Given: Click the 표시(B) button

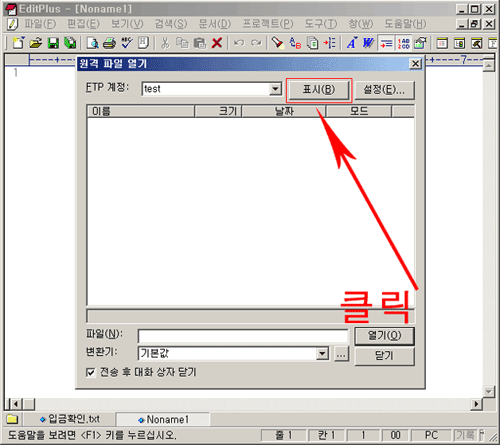Looking at the screenshot, I should click(x=319, y=90).
